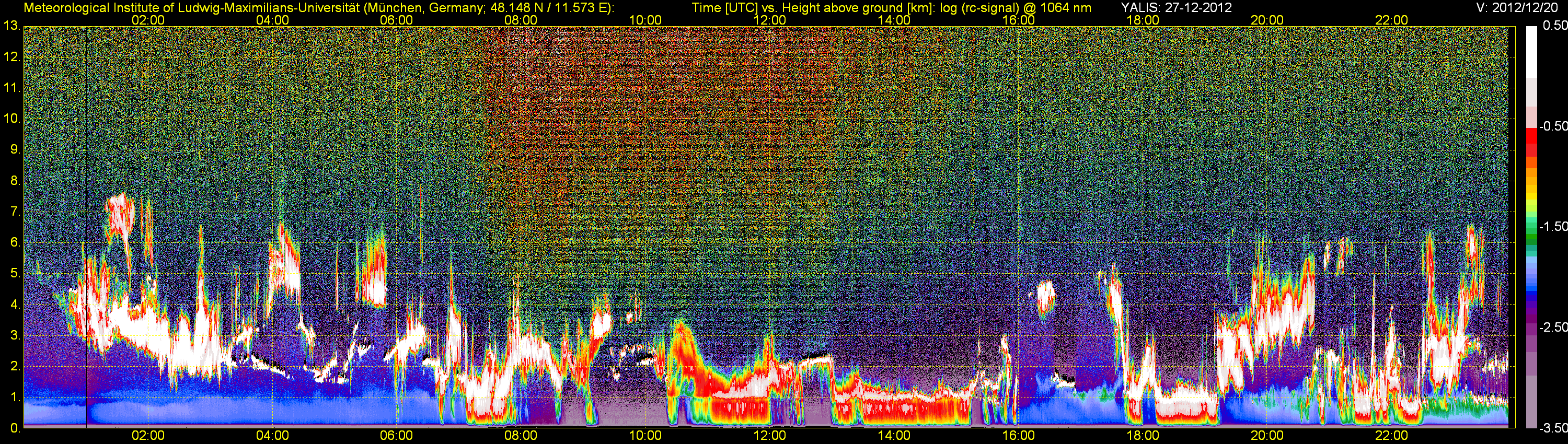Select the 8 km height axis label
The image size is (1568, 444).
(15, 181)
